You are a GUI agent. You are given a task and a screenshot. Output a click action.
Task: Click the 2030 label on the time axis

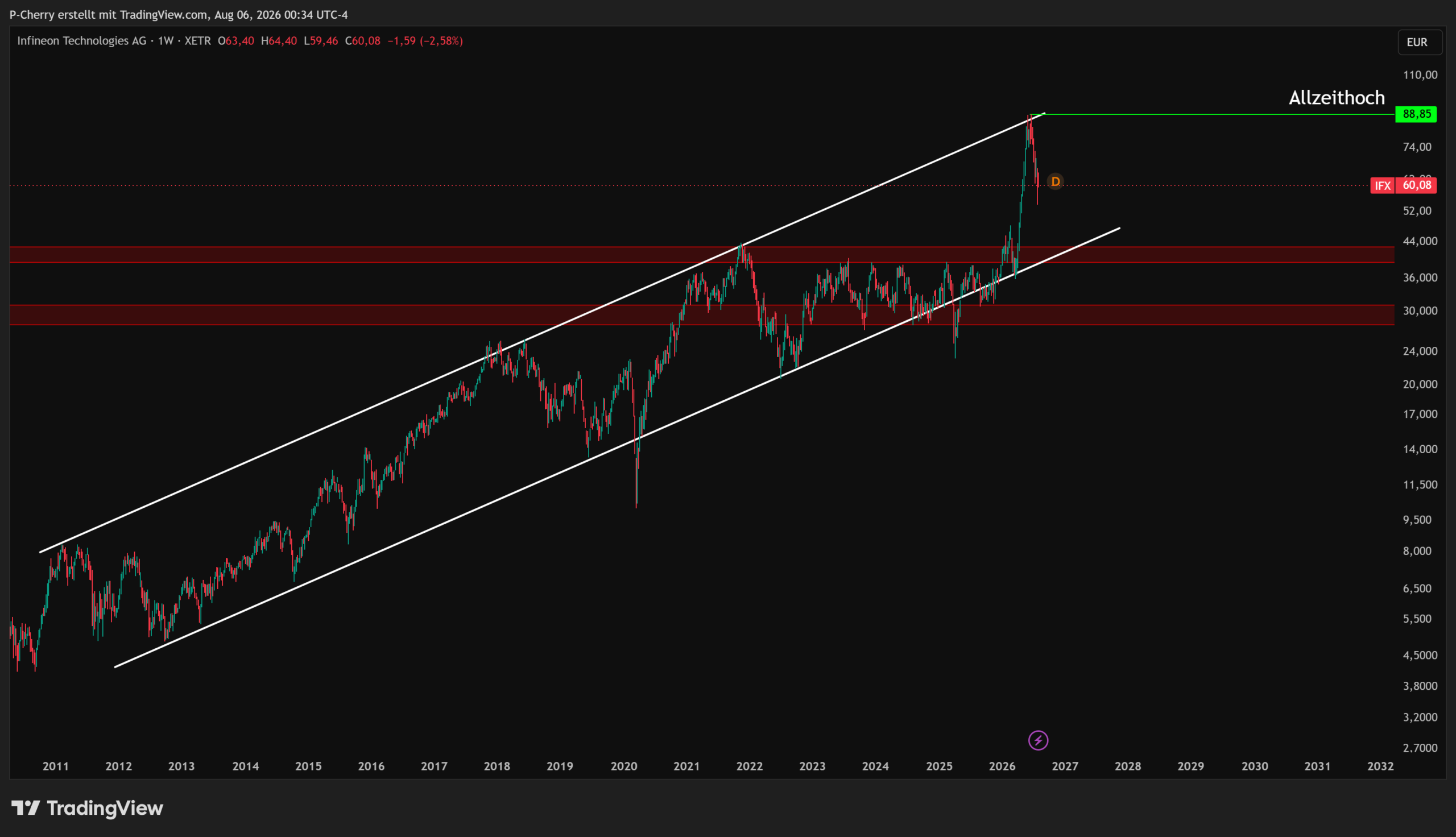pyautogui.click(x=1255, y=766)
